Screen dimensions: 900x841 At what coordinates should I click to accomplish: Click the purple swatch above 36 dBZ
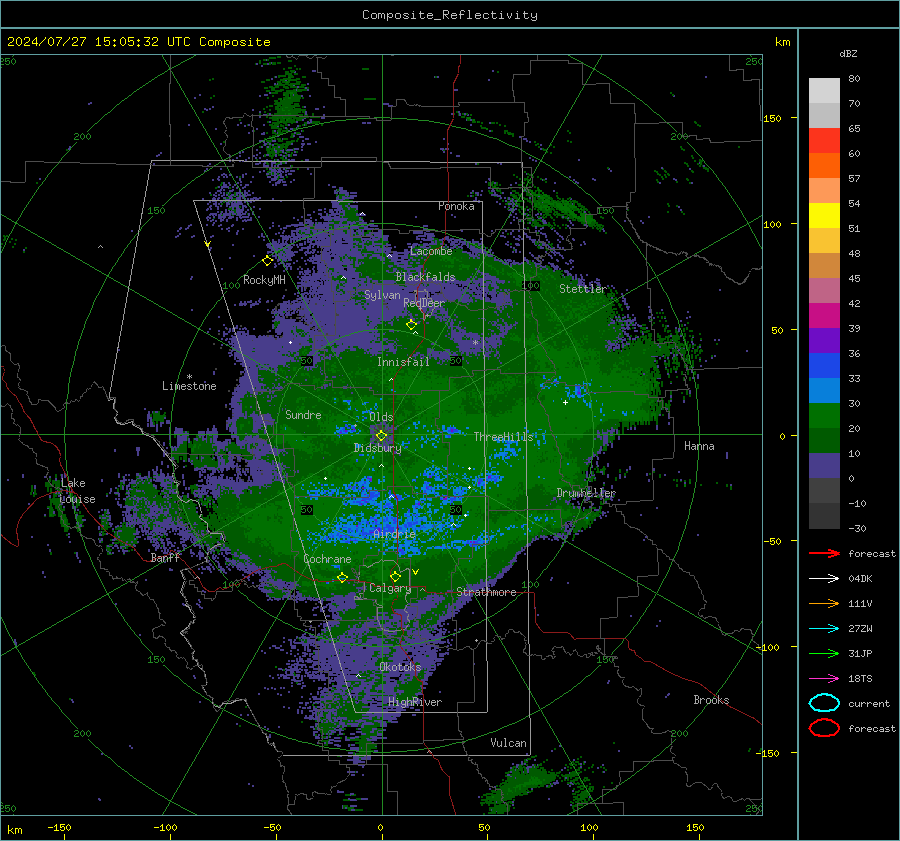[x=824, y=340]
